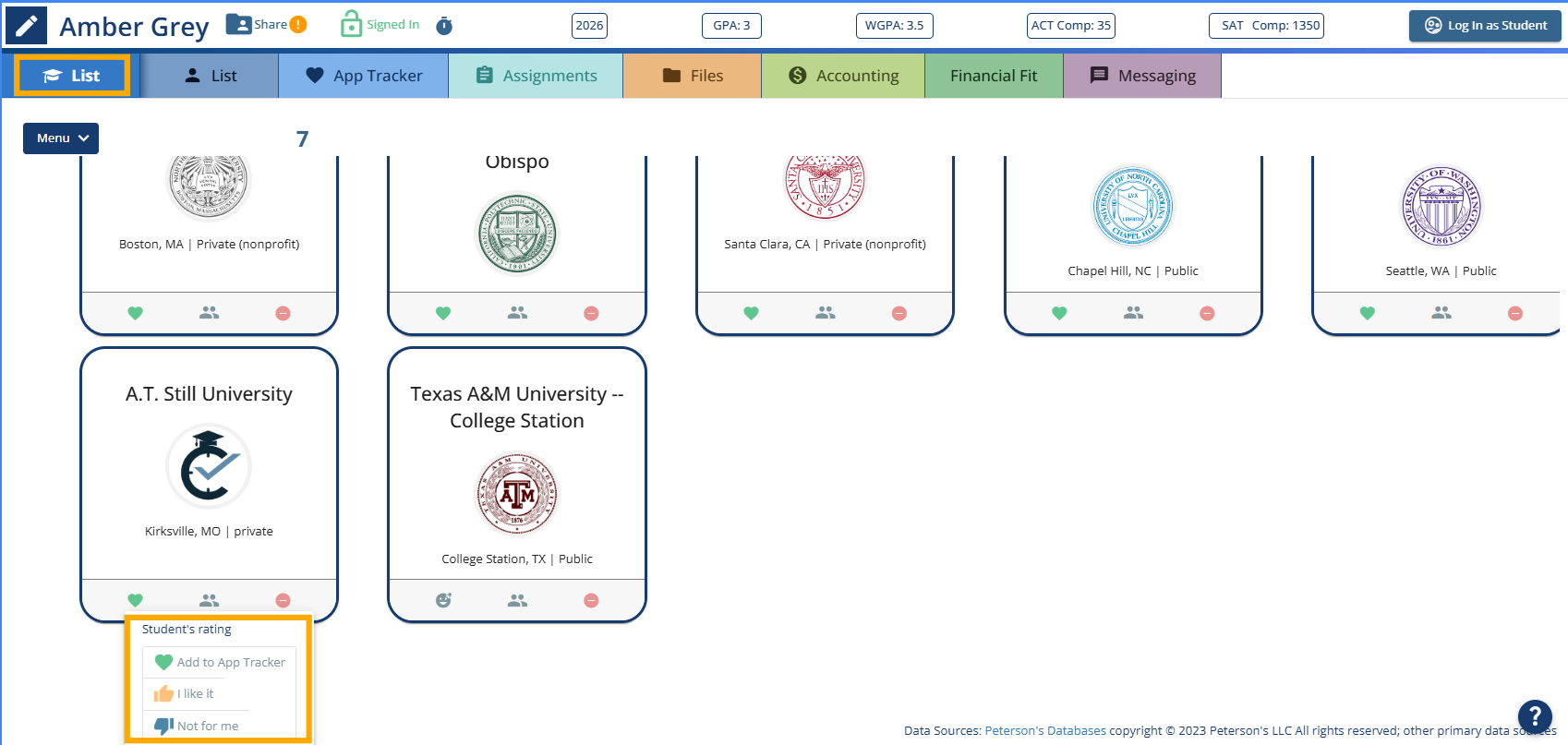Click green heart on Boston, MA card
This screenshot has width=1568, height=745.
pos(135,314)
